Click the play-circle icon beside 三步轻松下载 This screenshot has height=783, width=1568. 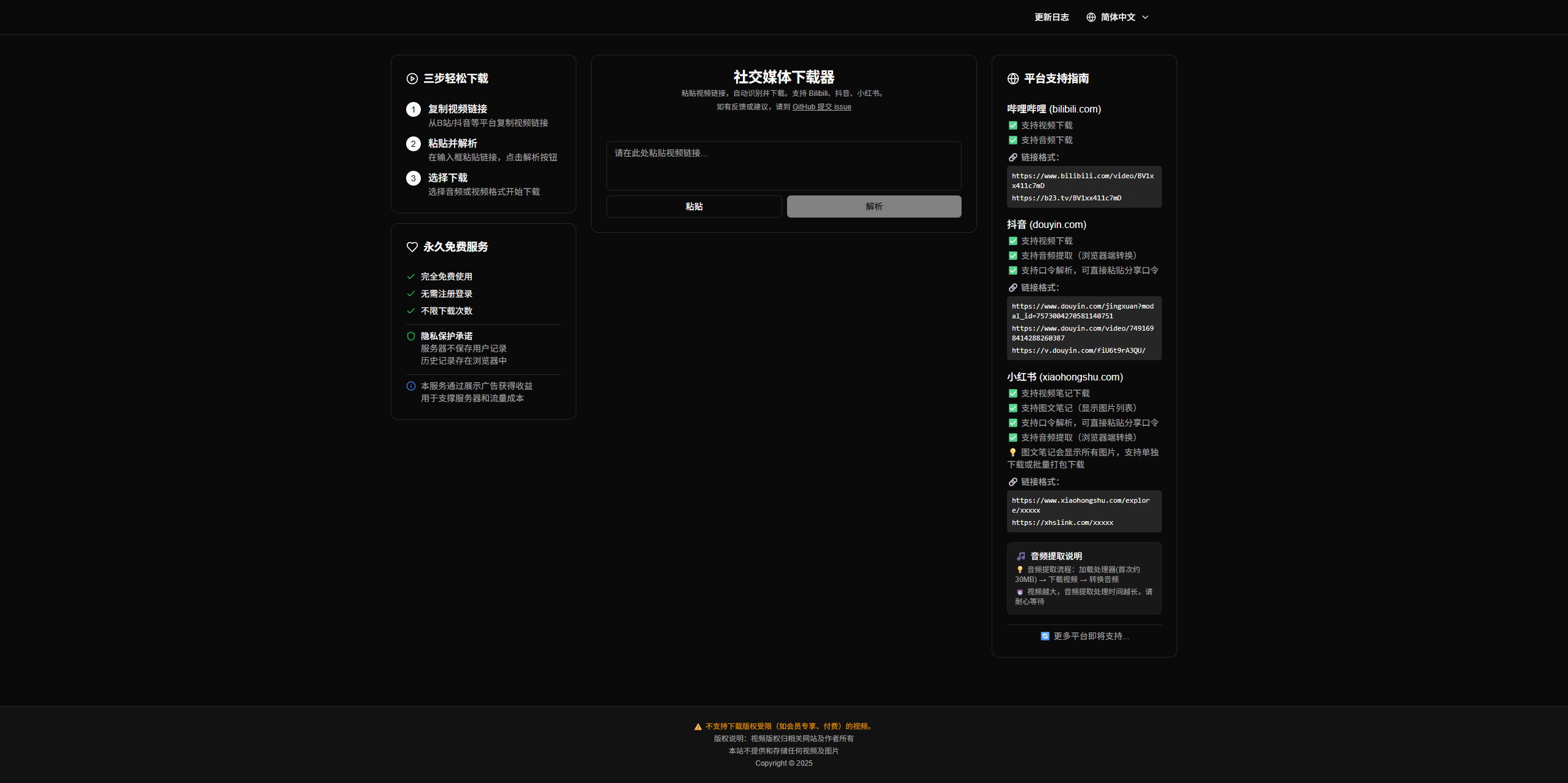[x=412, y=78]
